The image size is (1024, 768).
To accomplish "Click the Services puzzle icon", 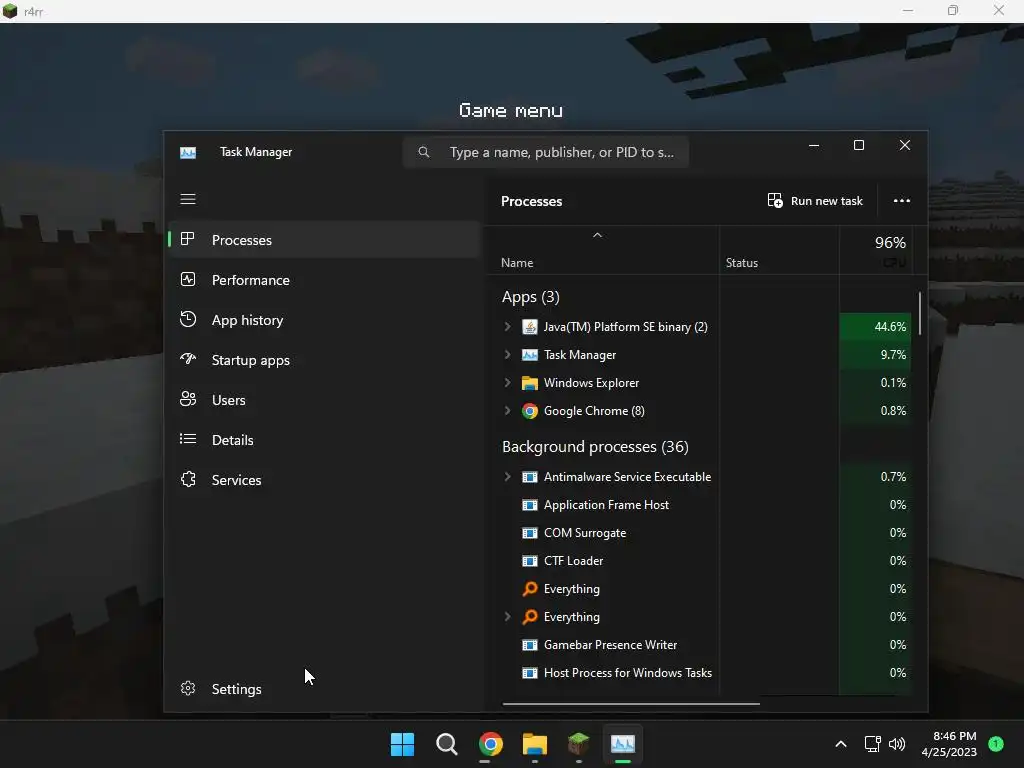I will pyautogui.click(x=187, y=479).
